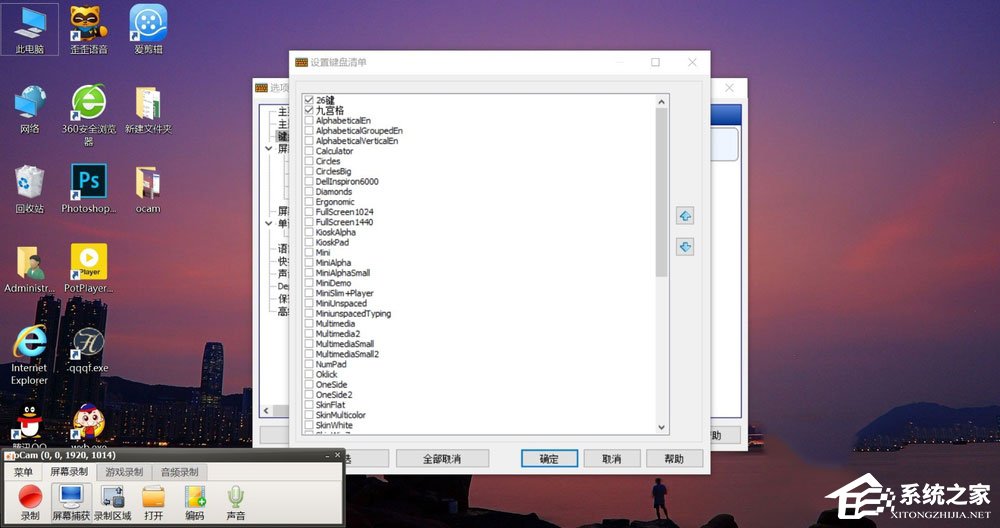
Task: Switch to the 音频录制 tab
Action: click(179, 472)
